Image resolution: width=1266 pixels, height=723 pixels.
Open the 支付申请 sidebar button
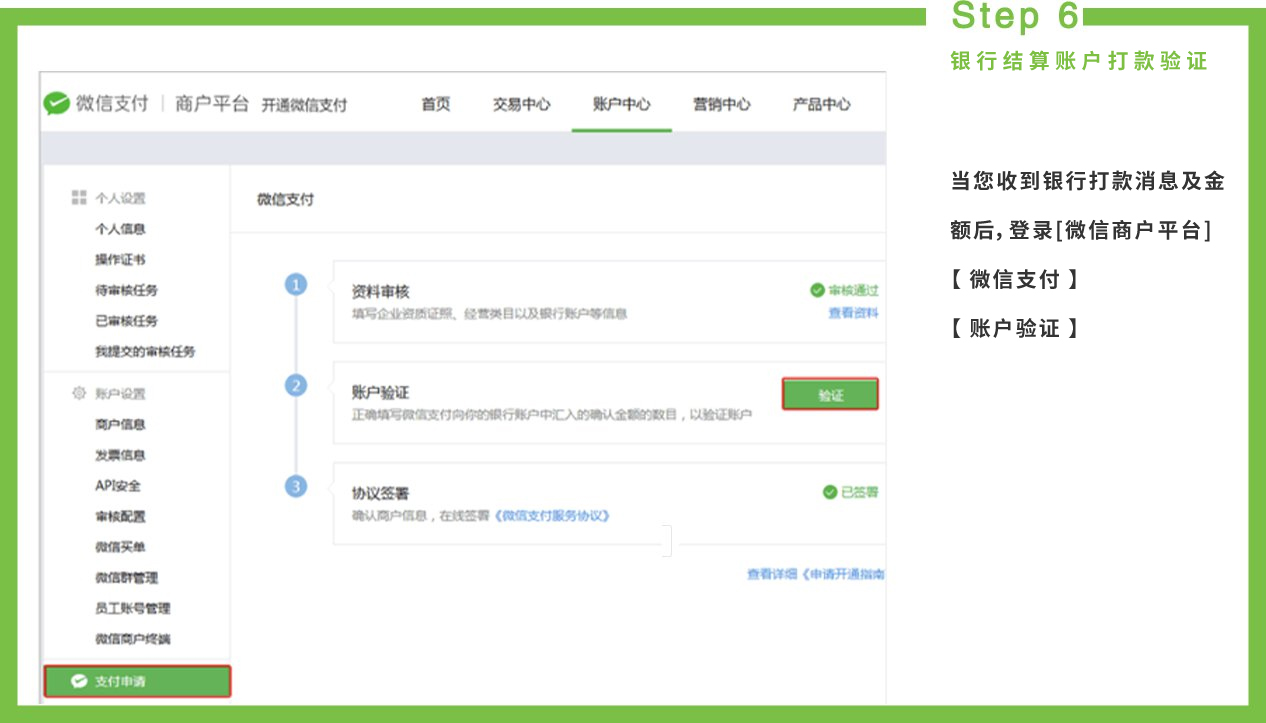(137, 681)
